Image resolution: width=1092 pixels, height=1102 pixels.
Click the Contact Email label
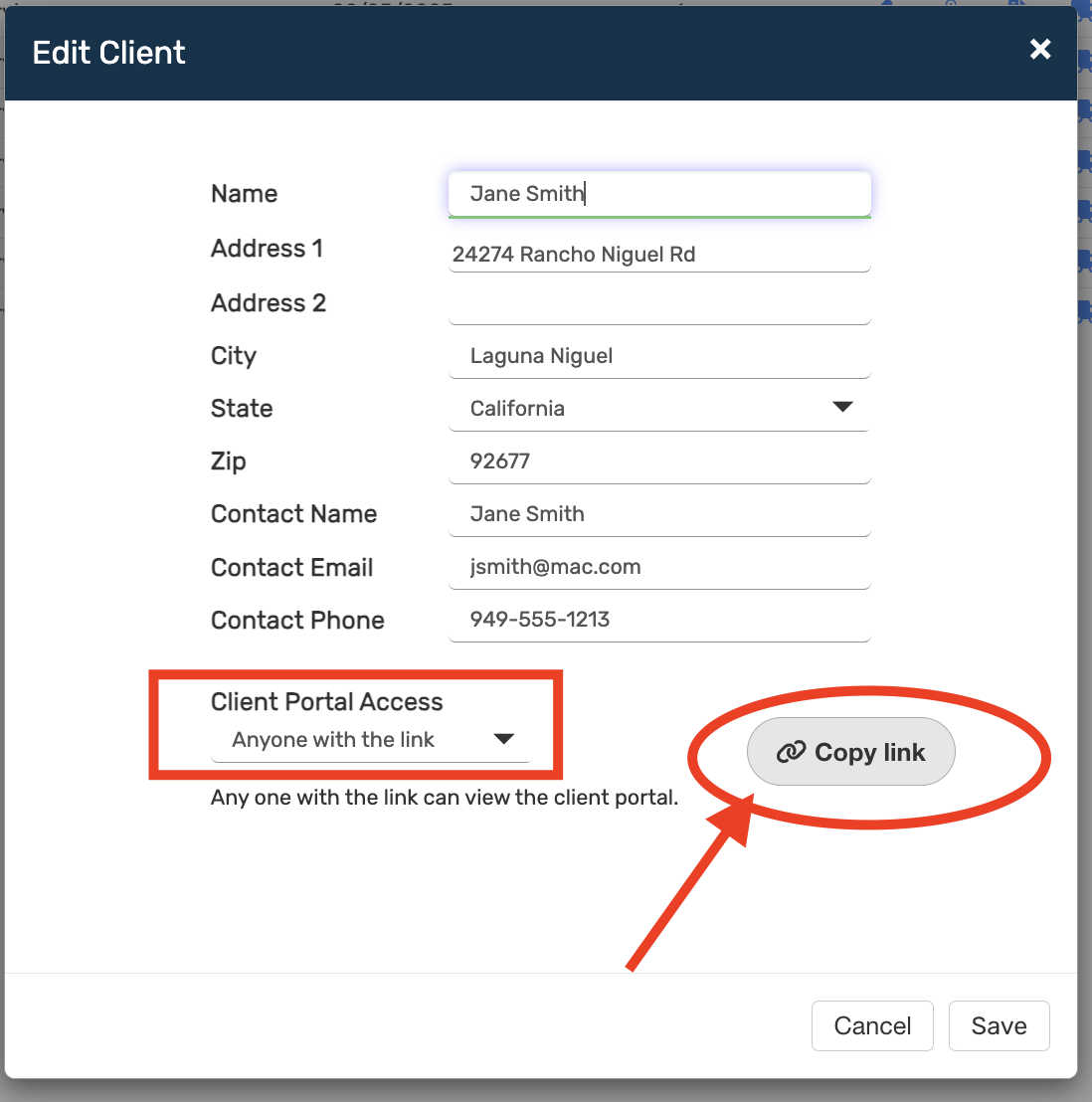(x=291, y=568)
